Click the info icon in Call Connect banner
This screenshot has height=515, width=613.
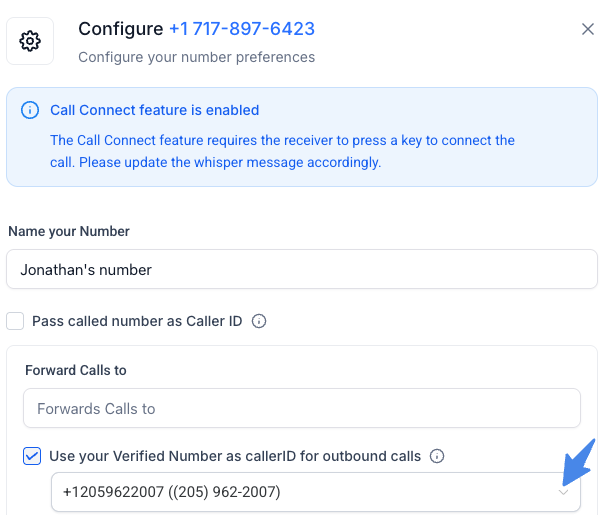[30, 110]
